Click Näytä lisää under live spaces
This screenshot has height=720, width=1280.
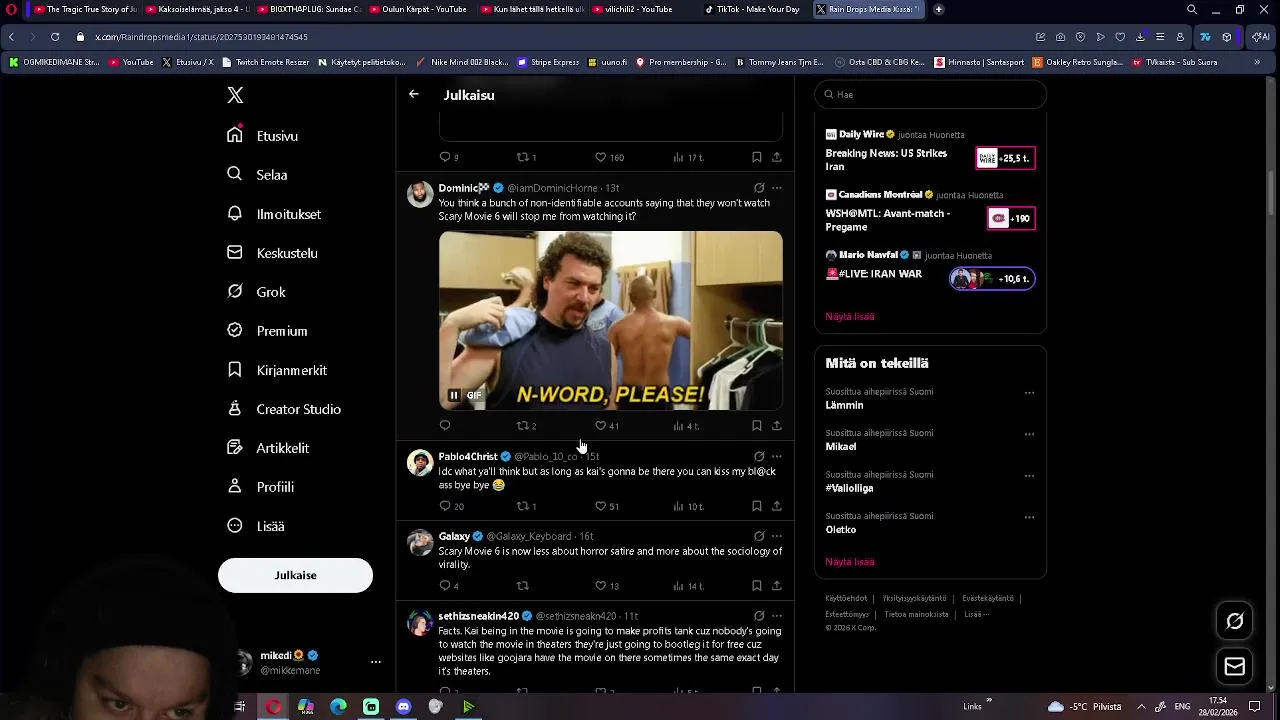[x=850, y=316]
